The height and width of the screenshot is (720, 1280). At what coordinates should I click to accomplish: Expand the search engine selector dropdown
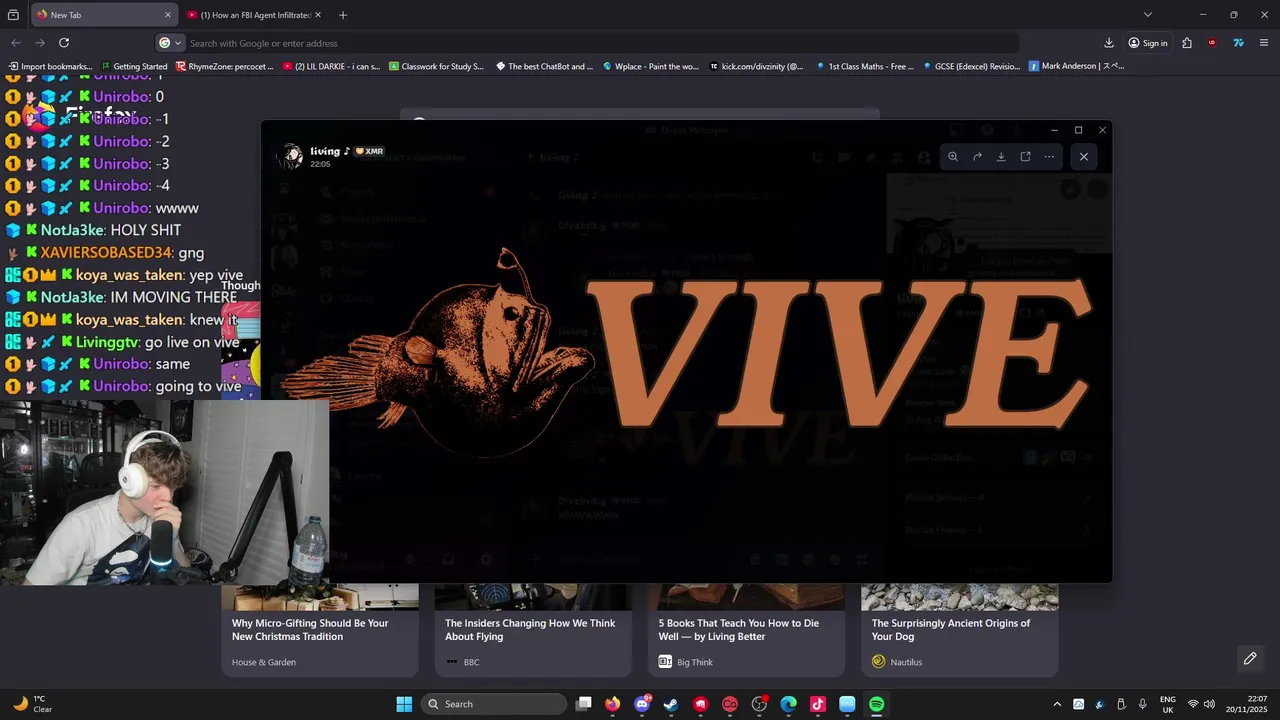coord(170,43)
